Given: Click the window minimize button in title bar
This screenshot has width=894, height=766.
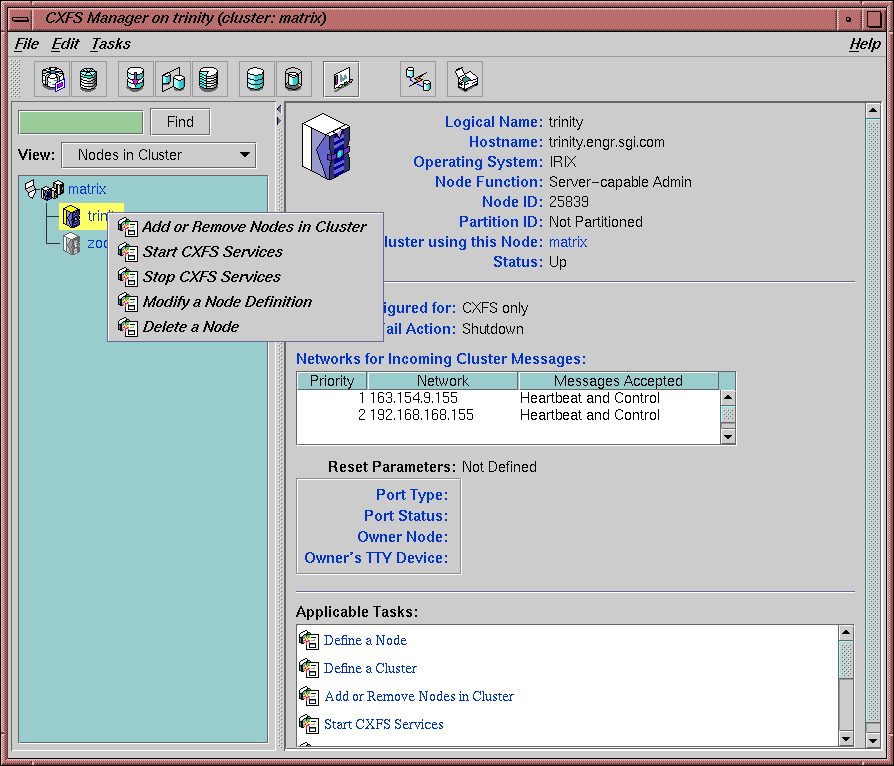Looking at the screenshot, I should (848, 19).
